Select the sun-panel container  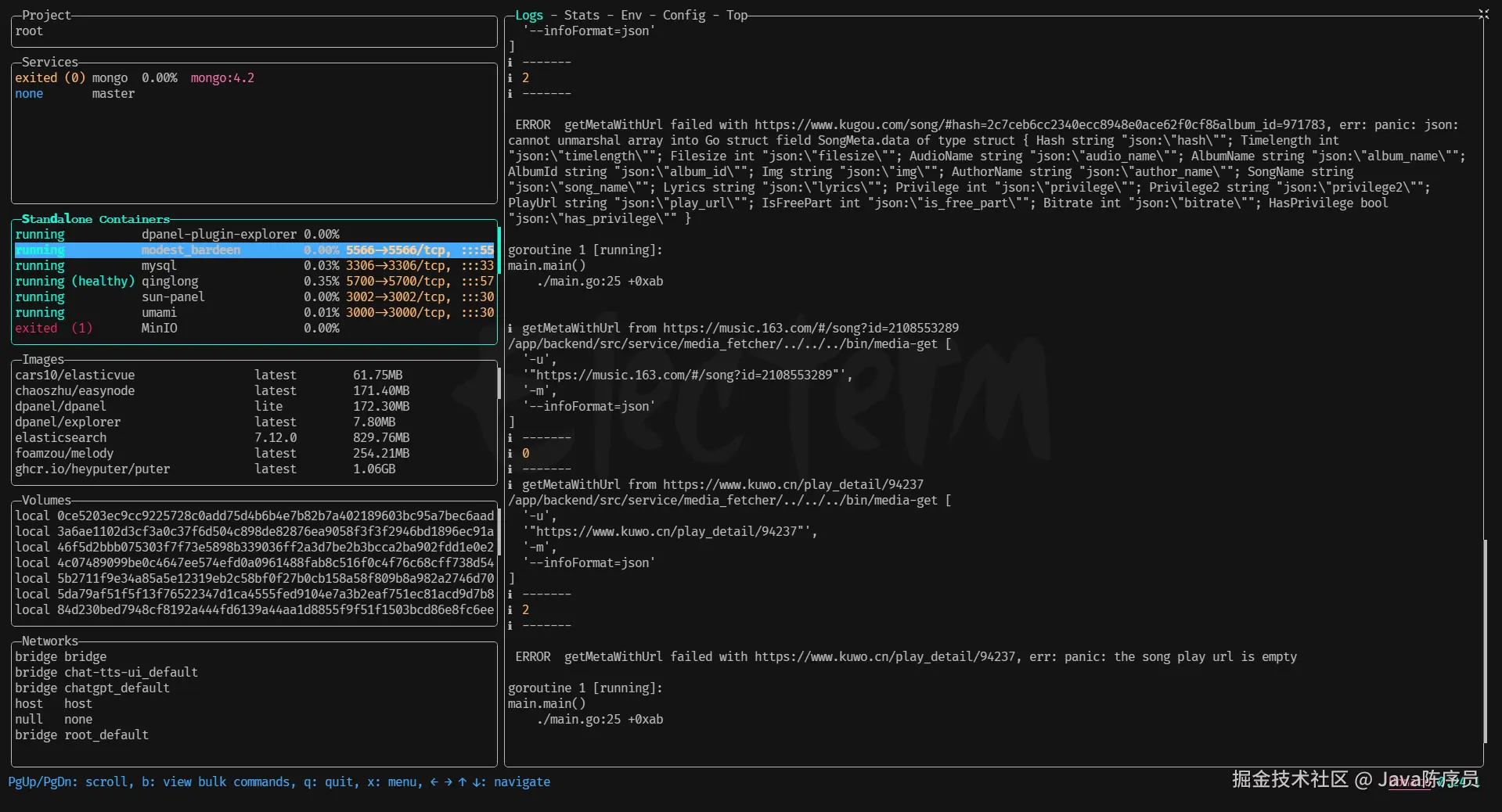254,297
